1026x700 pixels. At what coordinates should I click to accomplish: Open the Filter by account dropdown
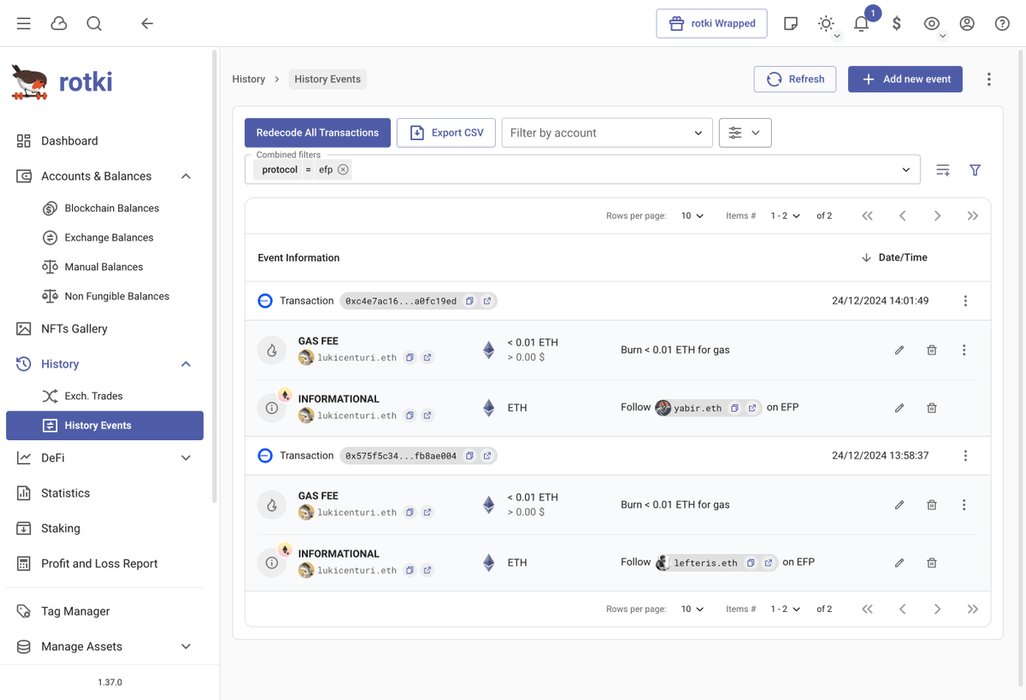pos(607,133)
